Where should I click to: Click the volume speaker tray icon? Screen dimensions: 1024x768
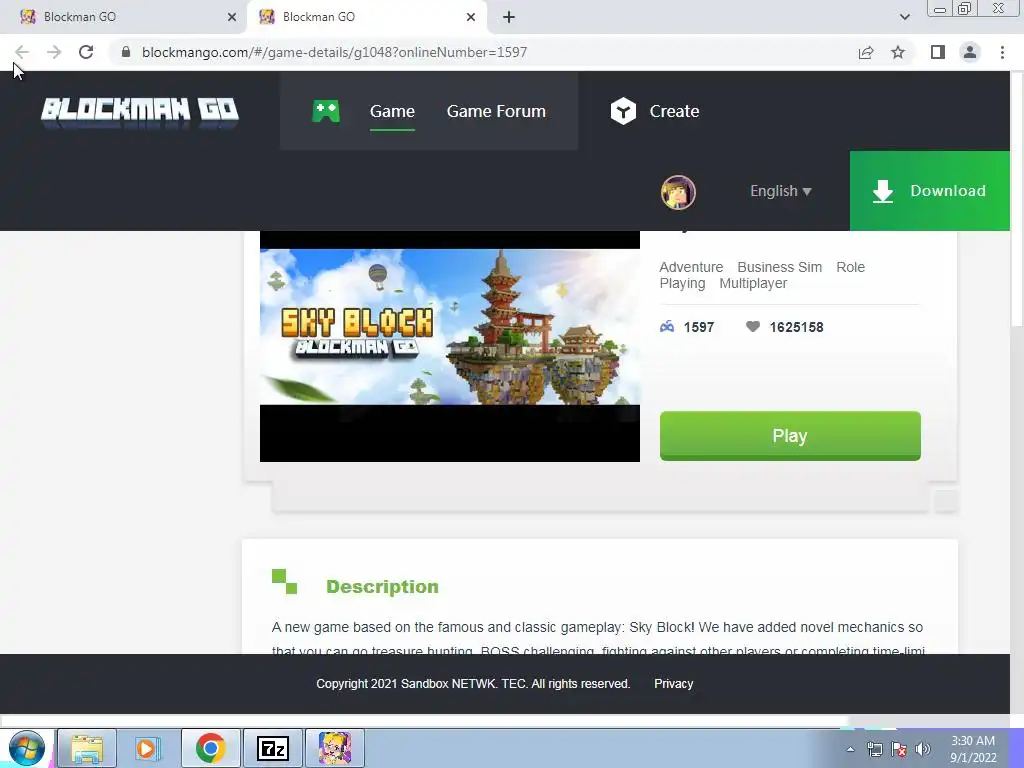922,749
